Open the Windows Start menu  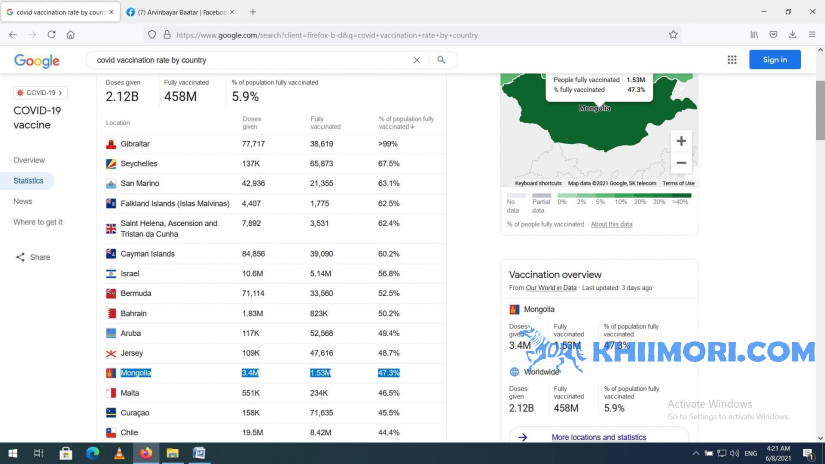pyautogui.click(x=13, y=453)
